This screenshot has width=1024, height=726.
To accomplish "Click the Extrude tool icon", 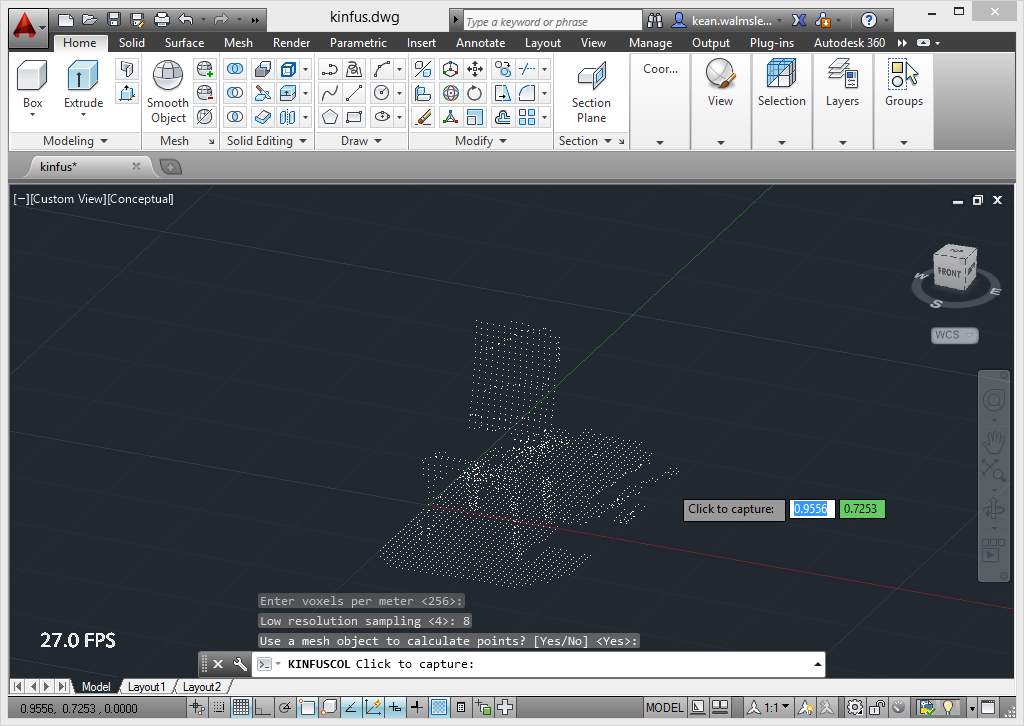I will [83, 76].
